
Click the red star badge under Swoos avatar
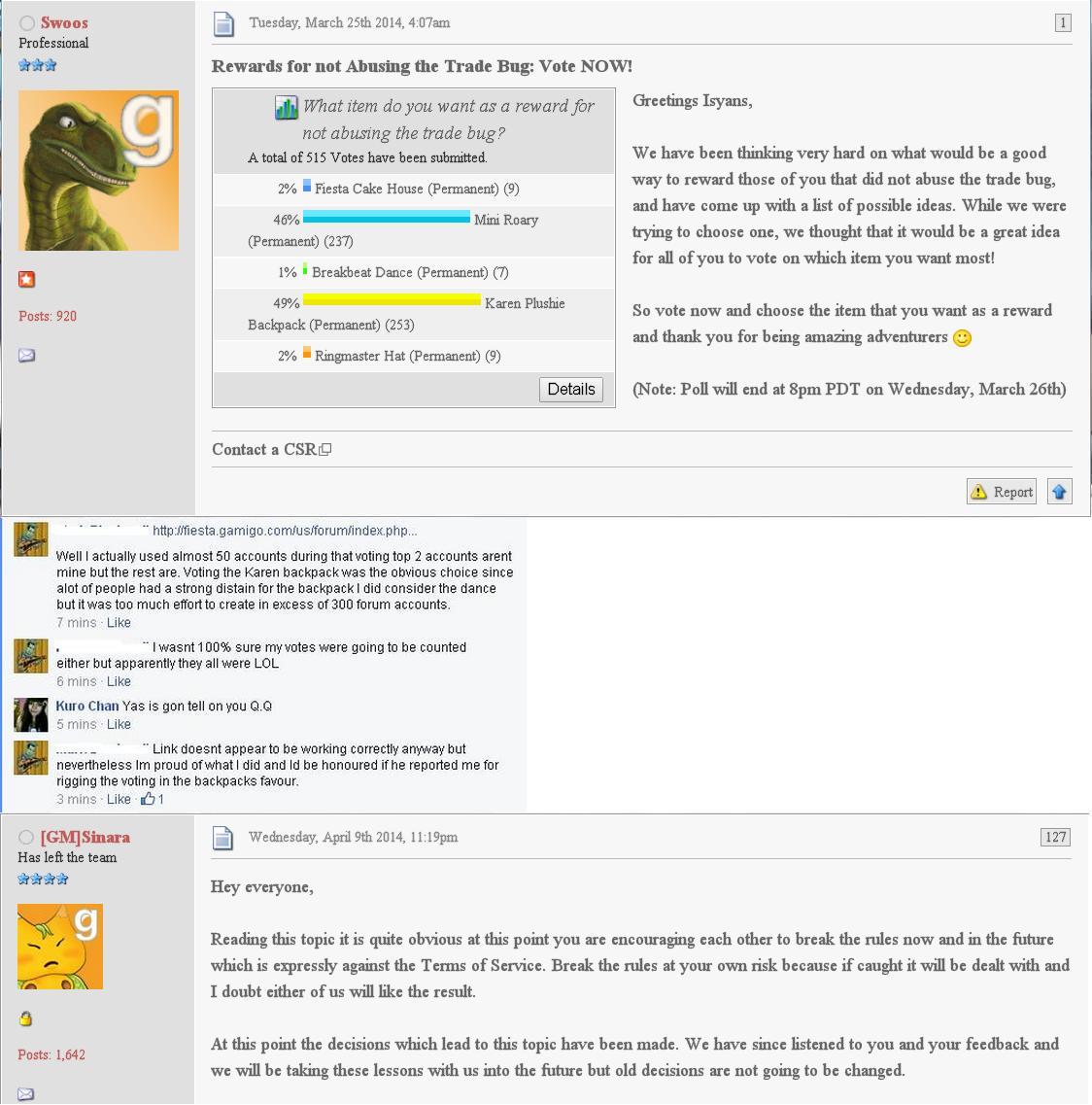click(27, 279)
